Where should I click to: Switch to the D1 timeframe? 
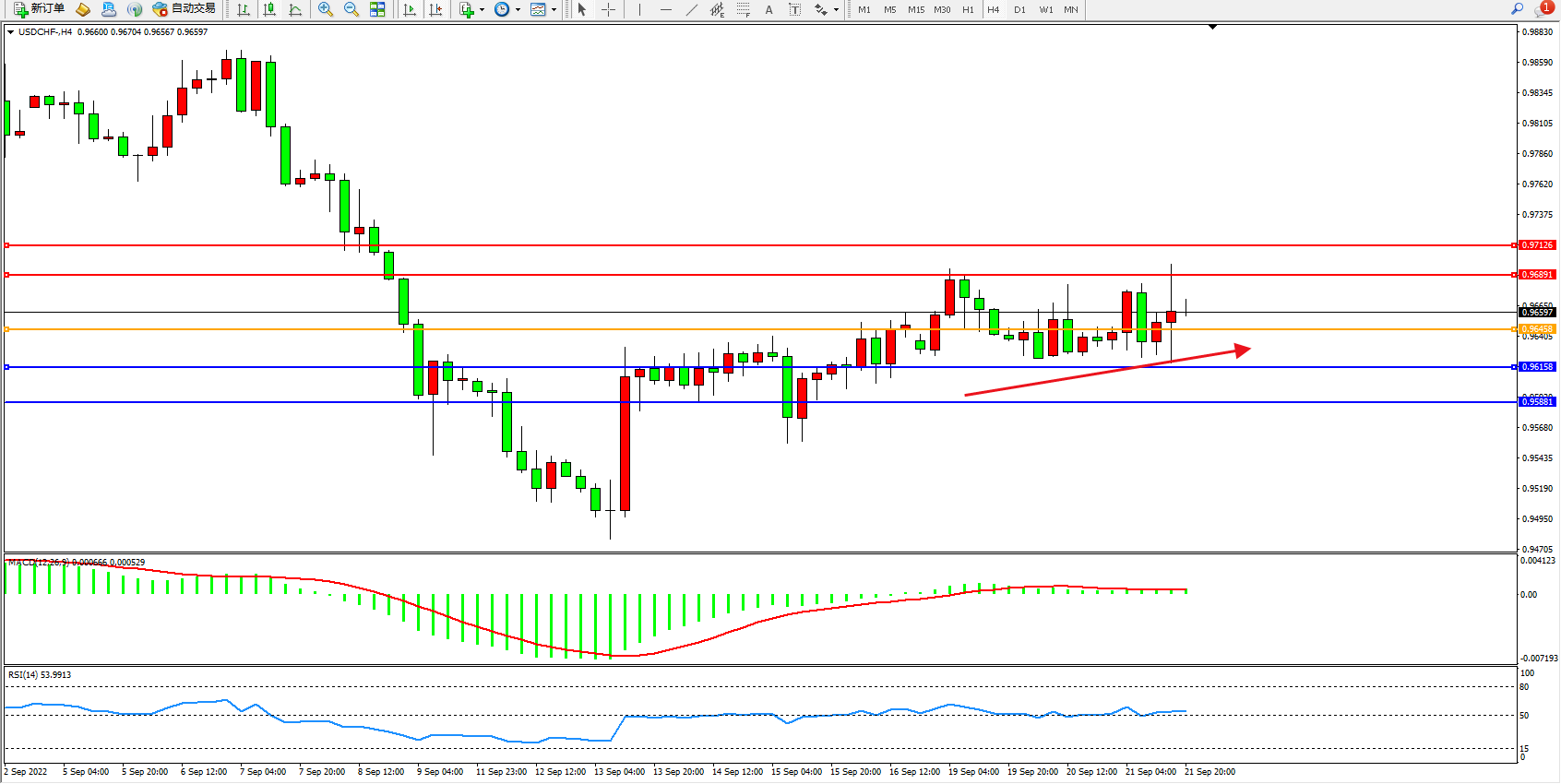pos(1019,9)
